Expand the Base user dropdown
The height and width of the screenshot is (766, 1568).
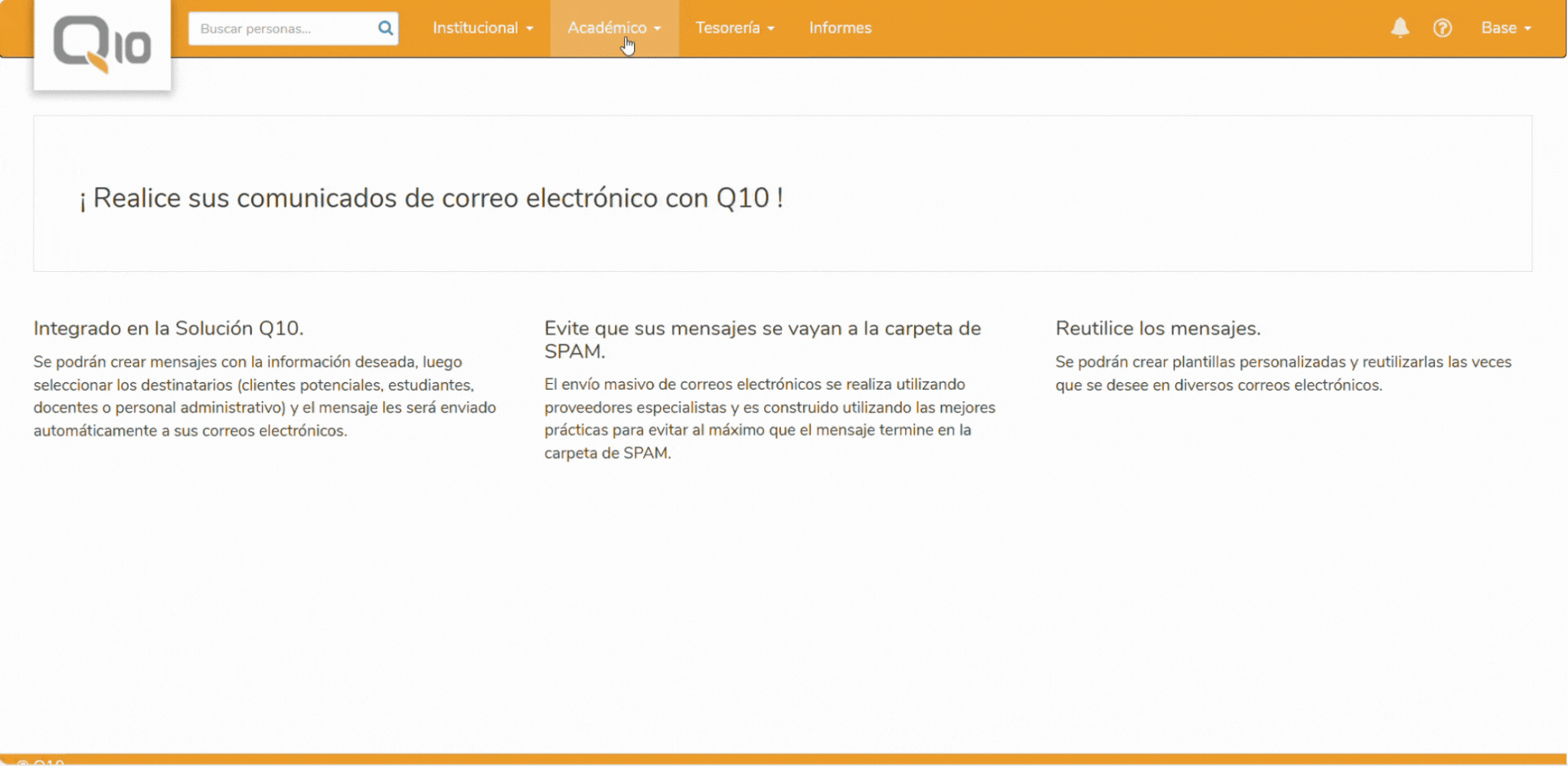pyautogui.click(x=1507, y=28)
